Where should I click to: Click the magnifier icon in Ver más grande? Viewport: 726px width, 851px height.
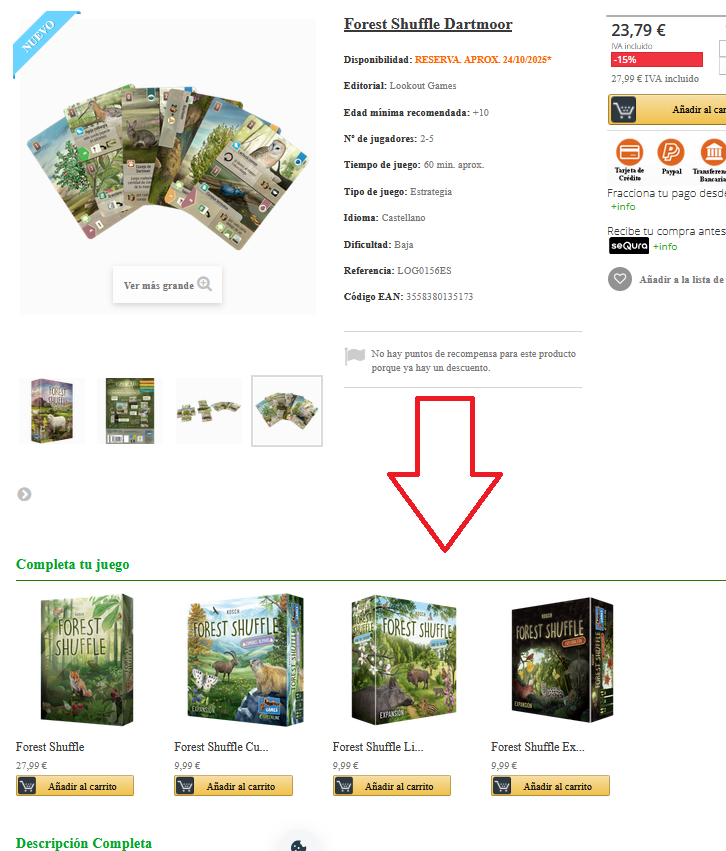pos(205,284)
